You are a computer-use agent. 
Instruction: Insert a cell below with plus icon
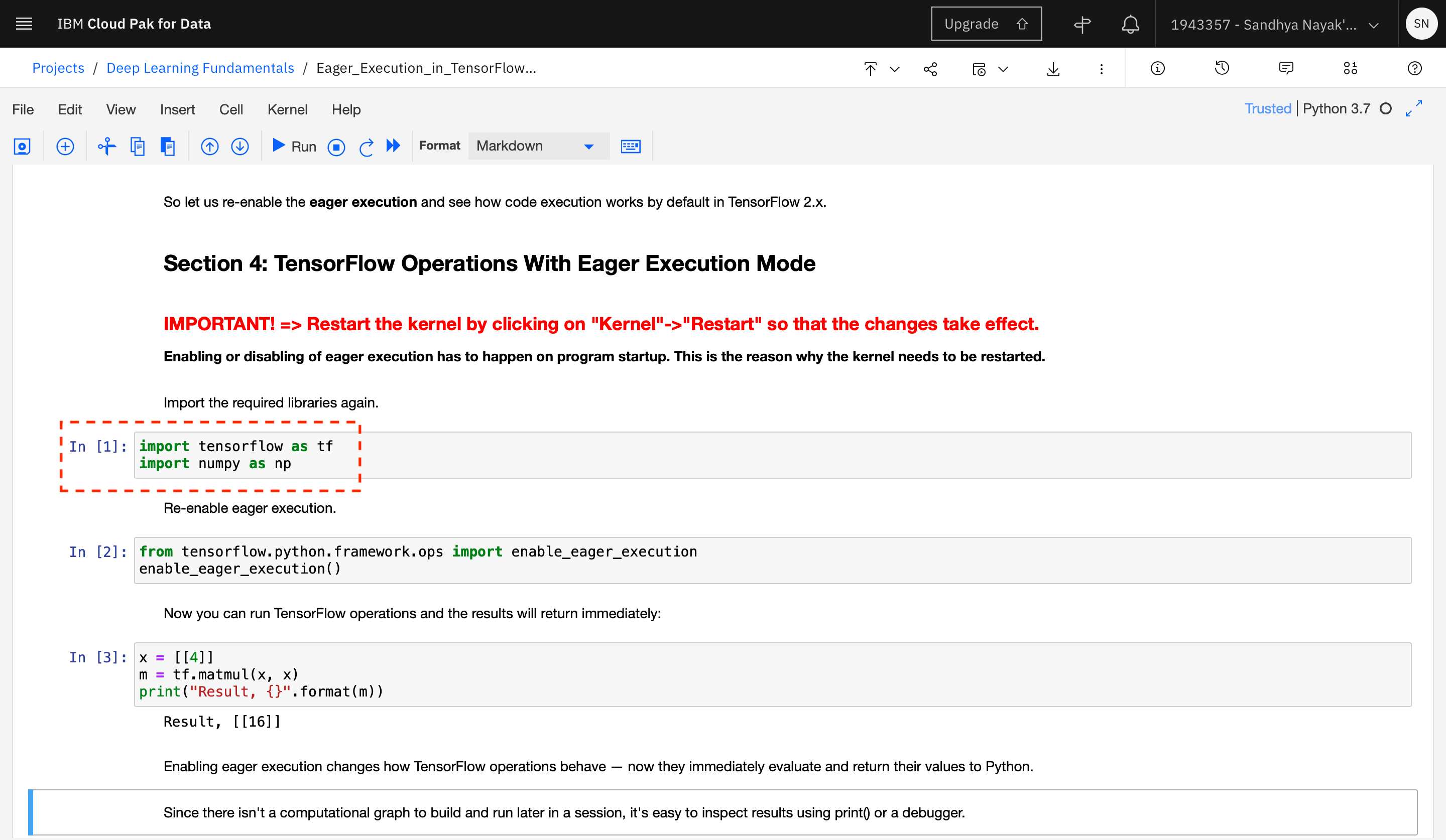pos(65,146)
